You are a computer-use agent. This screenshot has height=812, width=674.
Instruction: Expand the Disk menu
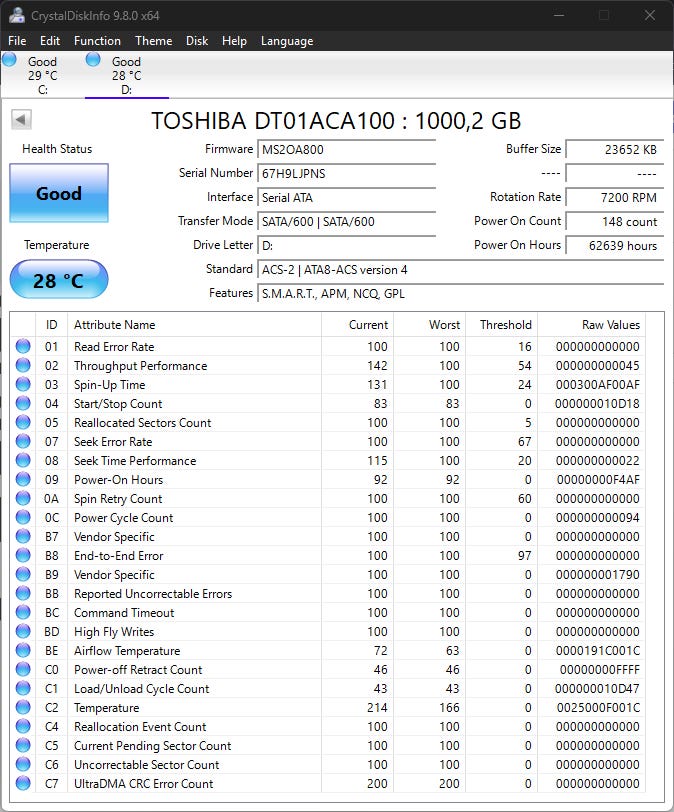(197, 41)
